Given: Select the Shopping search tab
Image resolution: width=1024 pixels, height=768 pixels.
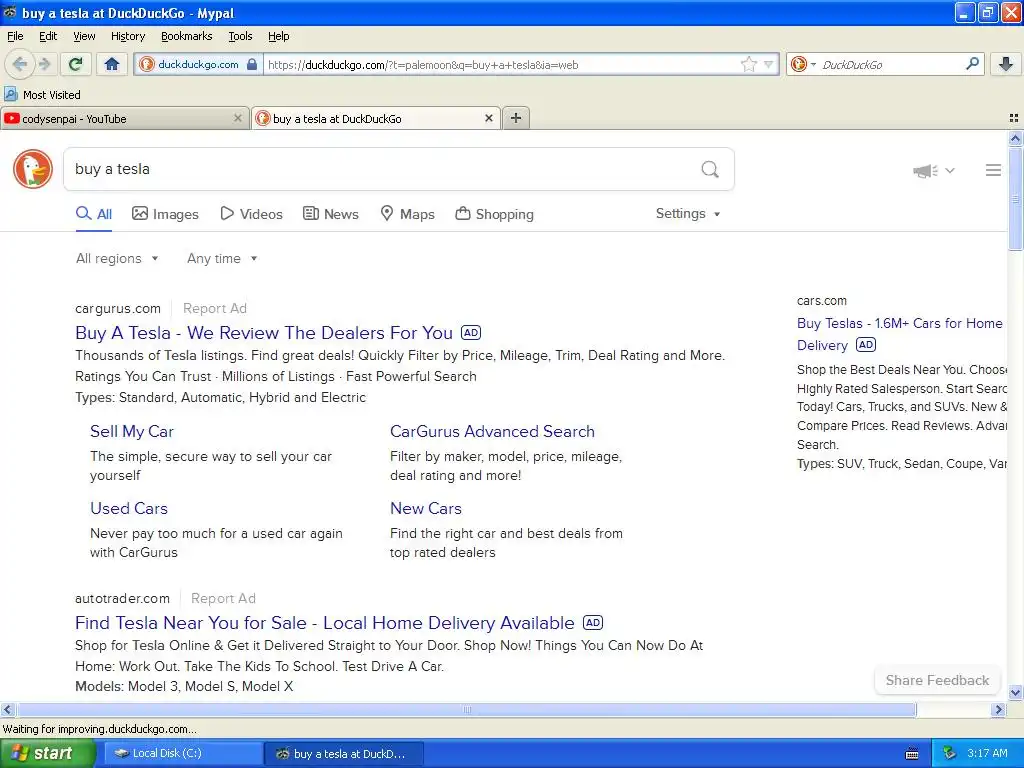Looking at the screenshot, I should 494,214.
